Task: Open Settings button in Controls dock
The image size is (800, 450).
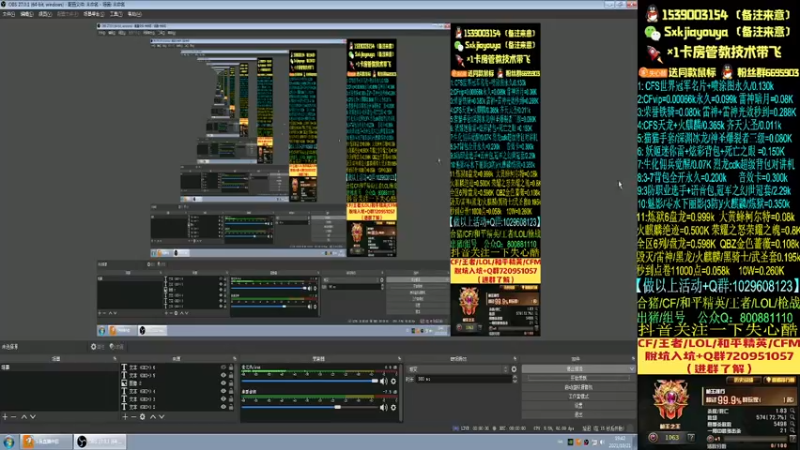Action: click(x=578, y=406)
